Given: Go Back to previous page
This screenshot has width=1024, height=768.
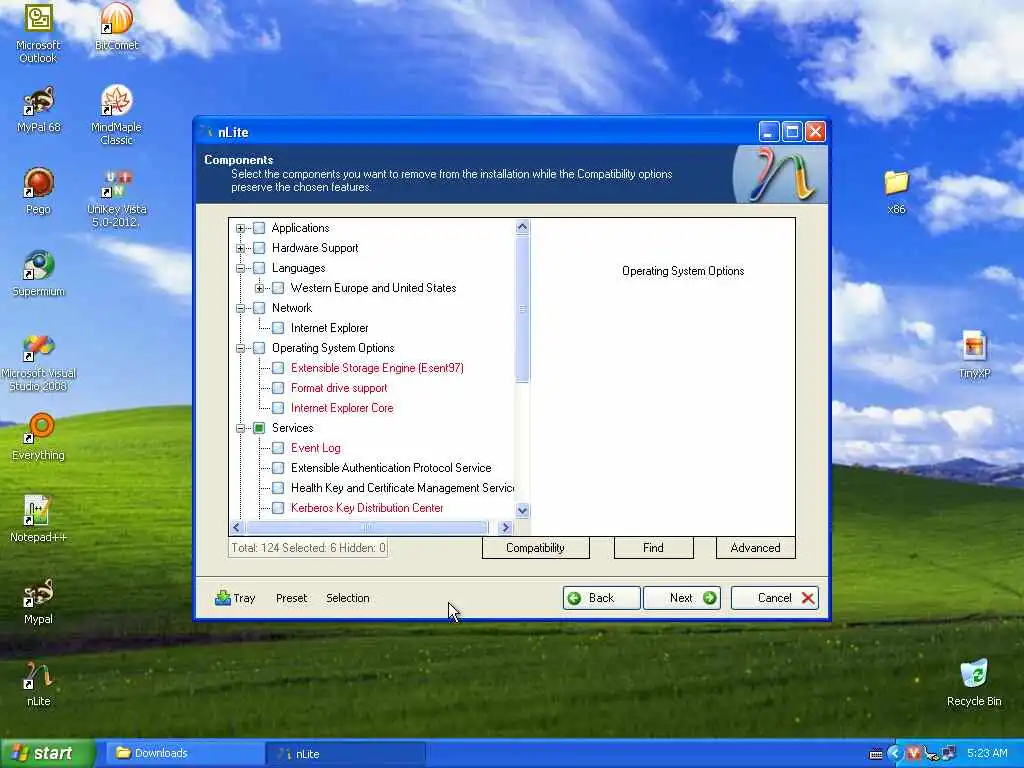Looking at the screenshot, I should pyautogui.click(x=601, y=598).
